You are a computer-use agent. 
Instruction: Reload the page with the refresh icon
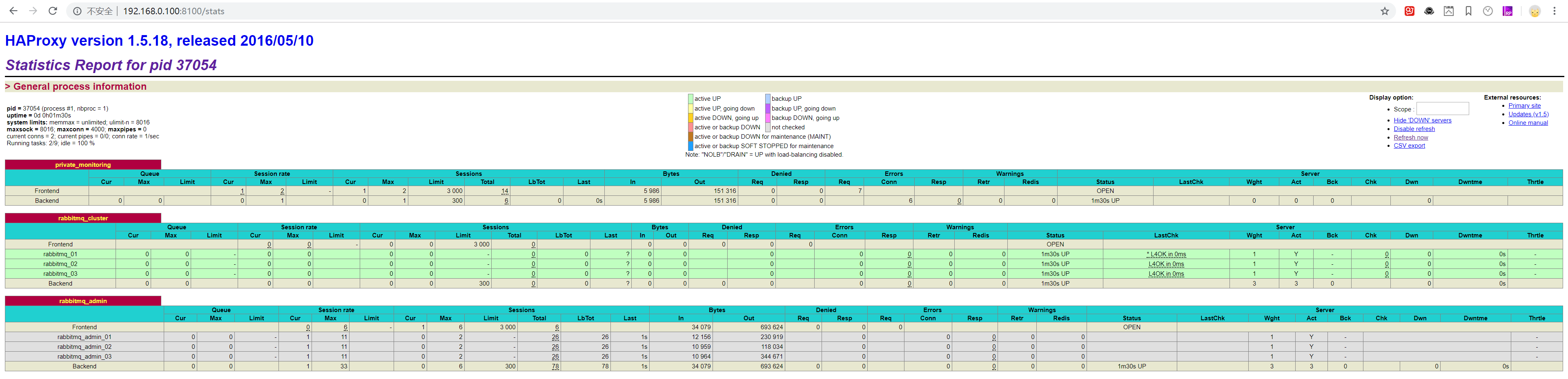pyautogui.click(x=53, y=11)
